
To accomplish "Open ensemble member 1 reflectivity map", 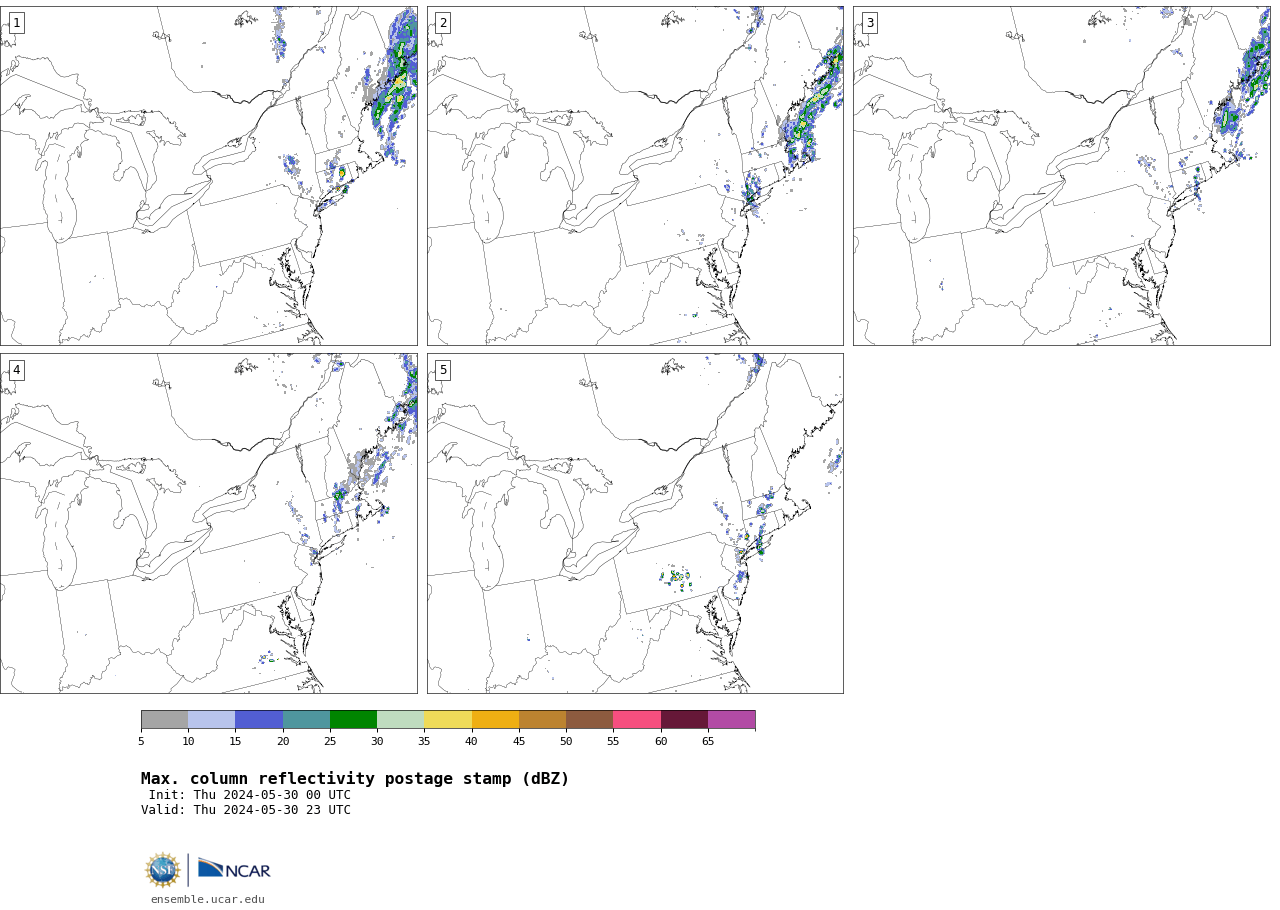I will coord(208,176).
